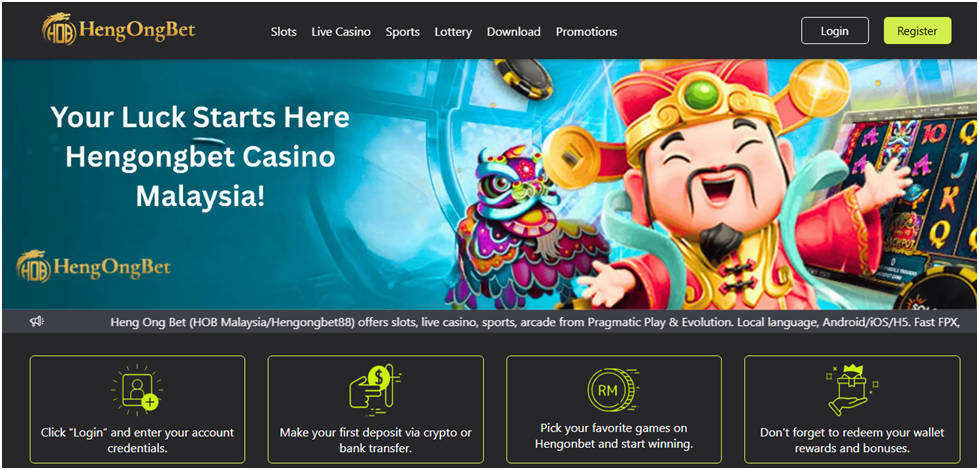Open the Lottery page
Viewport: 979px width, 470px height.
pyautogui.click(x=453, y=32)
